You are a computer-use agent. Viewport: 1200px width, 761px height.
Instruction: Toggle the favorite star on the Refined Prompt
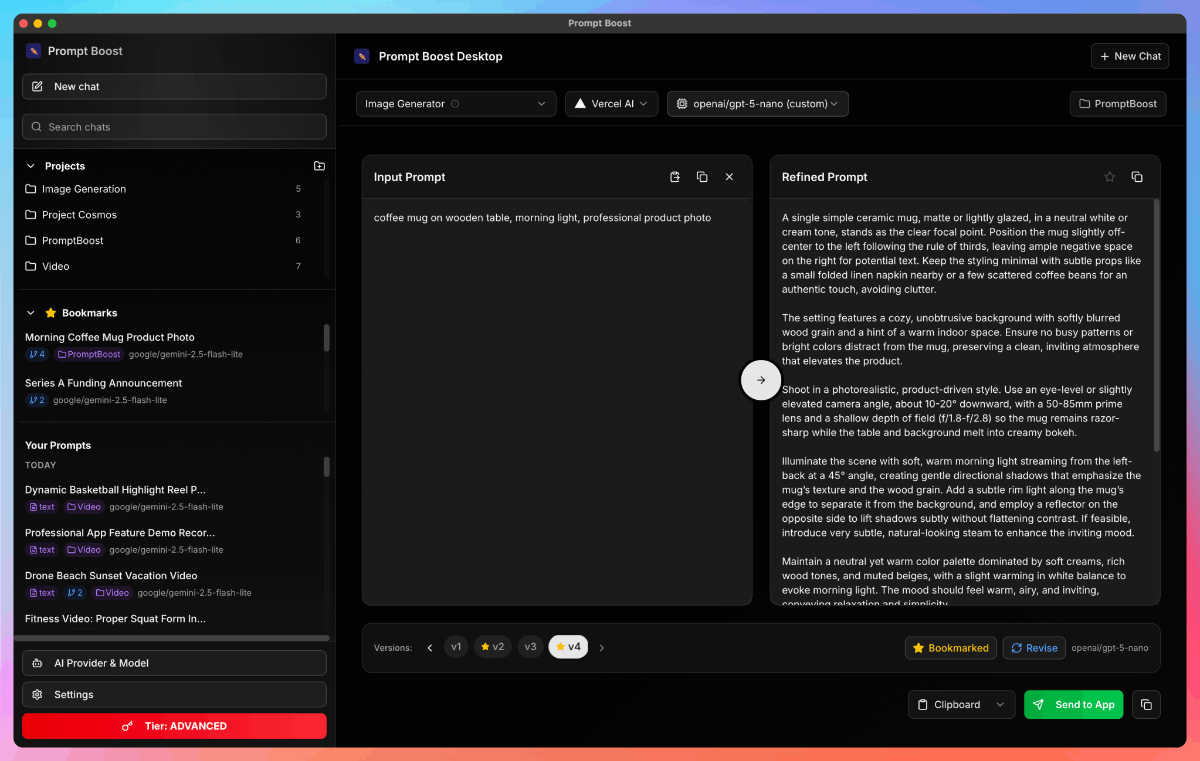[x=1110, y=176]
